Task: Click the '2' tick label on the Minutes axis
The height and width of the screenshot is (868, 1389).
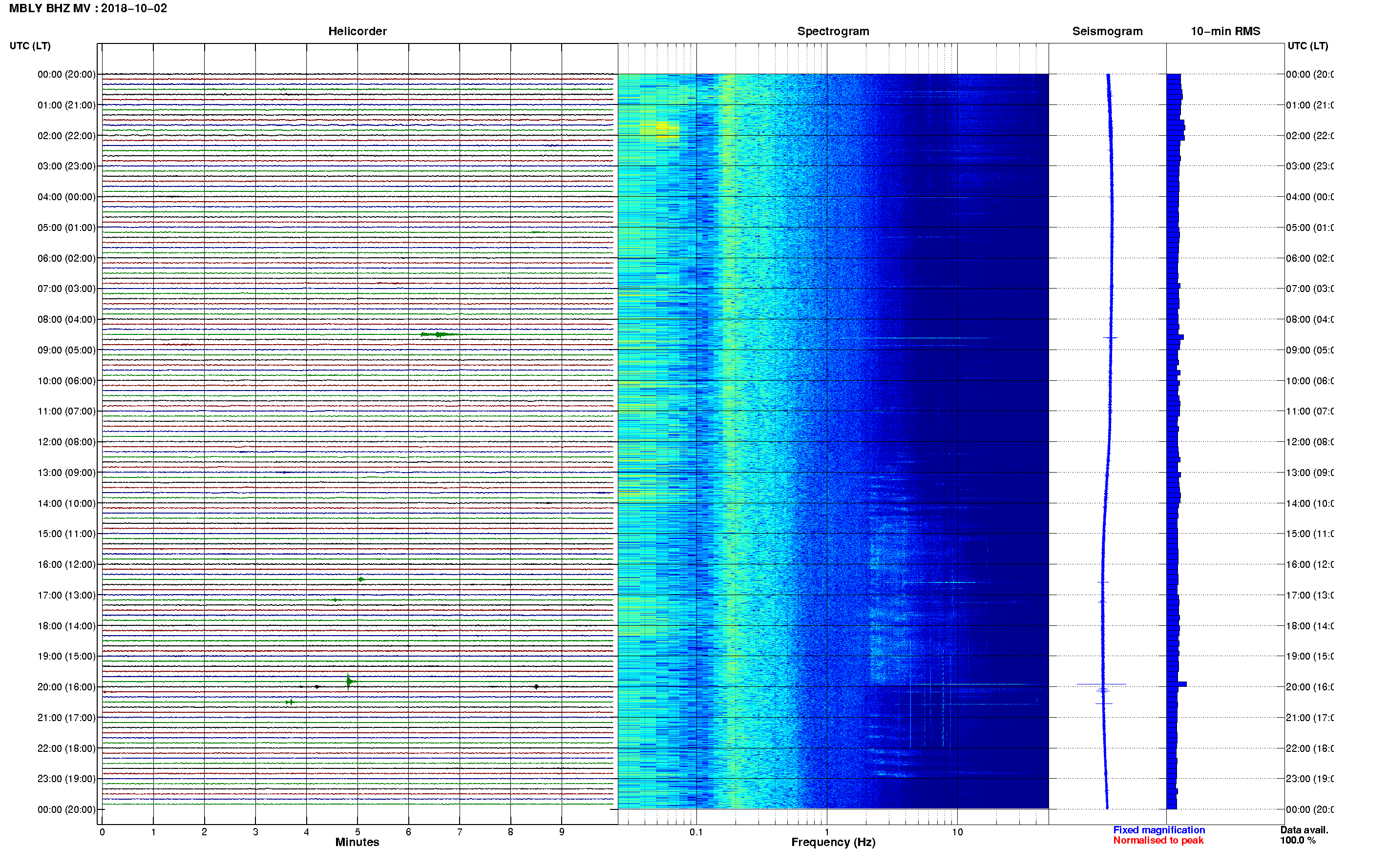Action: (205, 832)
